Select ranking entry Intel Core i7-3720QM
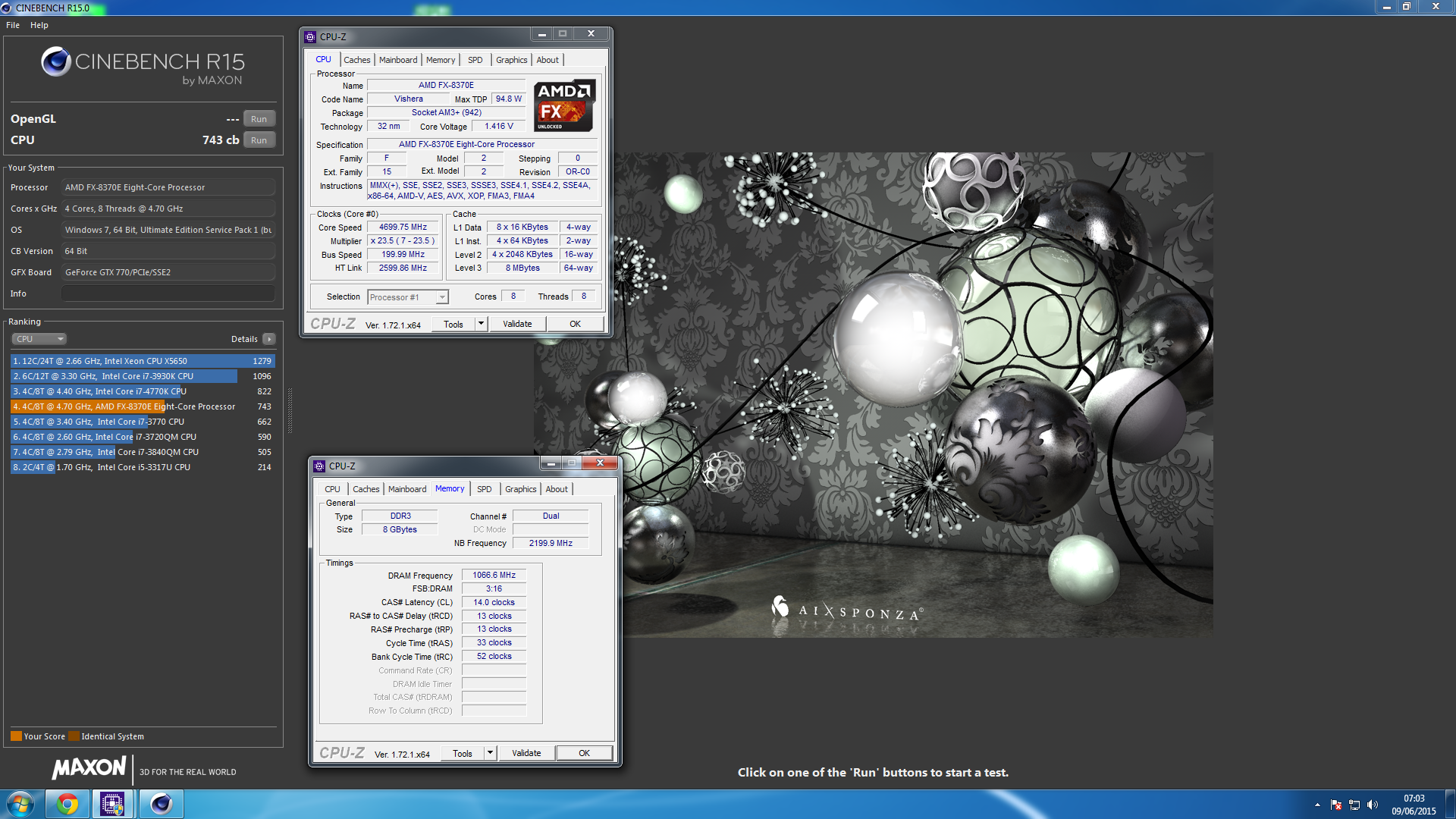Screen dimensions: 1456x819 coord(143,437)
